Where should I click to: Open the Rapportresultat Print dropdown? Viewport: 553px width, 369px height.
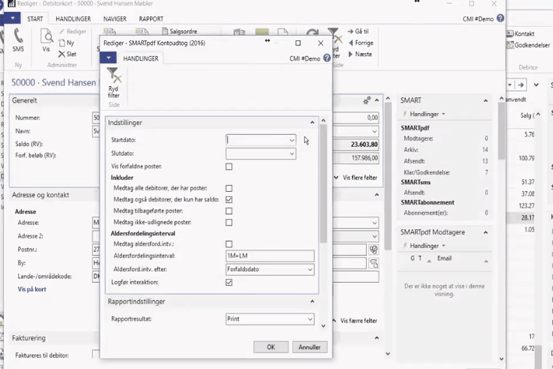click(x=310, y=319)
